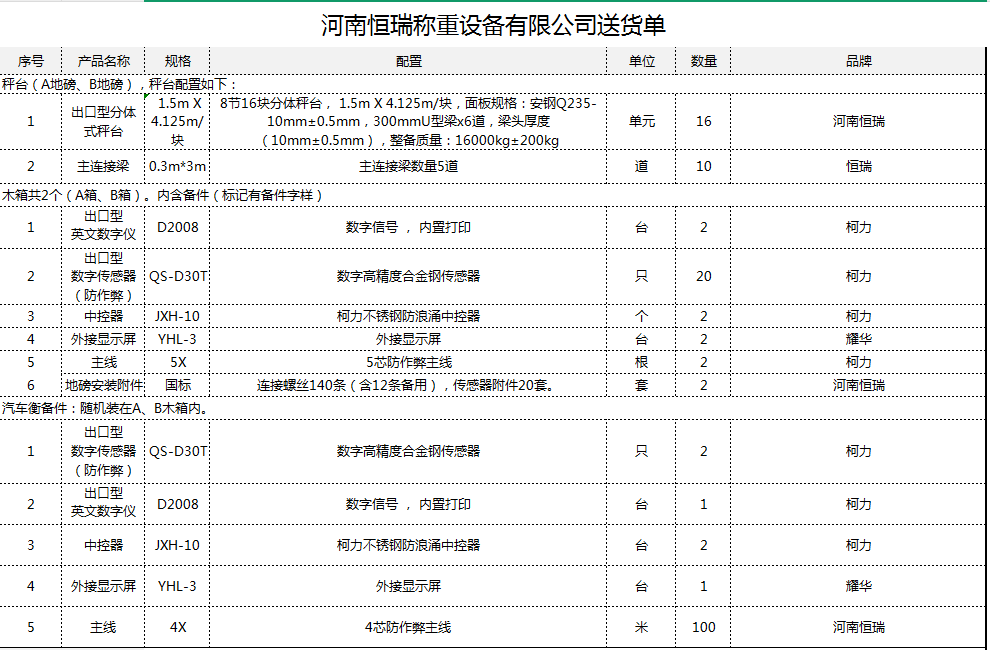Click the unit cell containing 米
The height and width of the screenshot is (650, 990).
pos(642,627)
